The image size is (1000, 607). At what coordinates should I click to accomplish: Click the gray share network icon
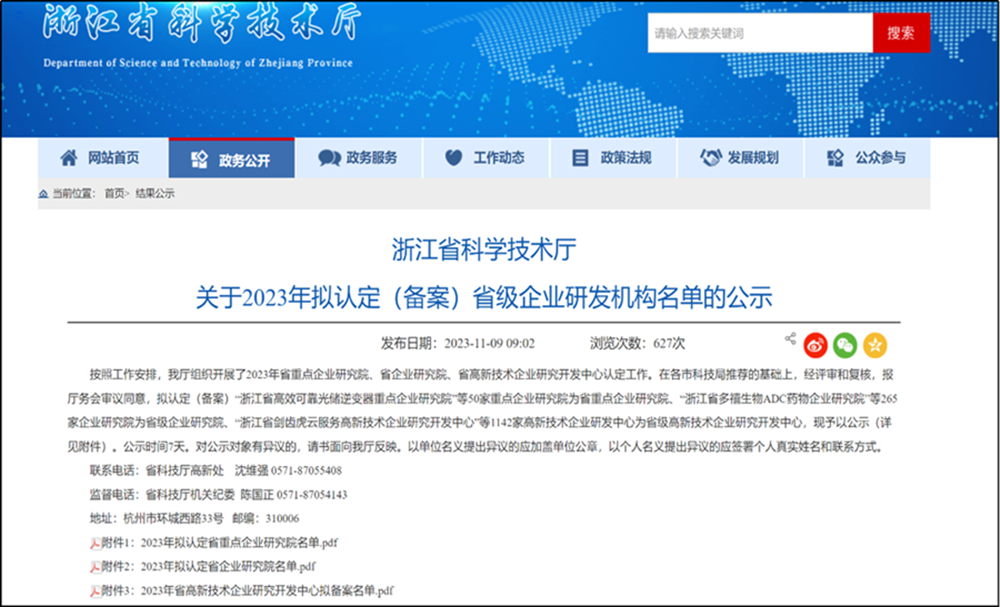click(x=791, y=338)
